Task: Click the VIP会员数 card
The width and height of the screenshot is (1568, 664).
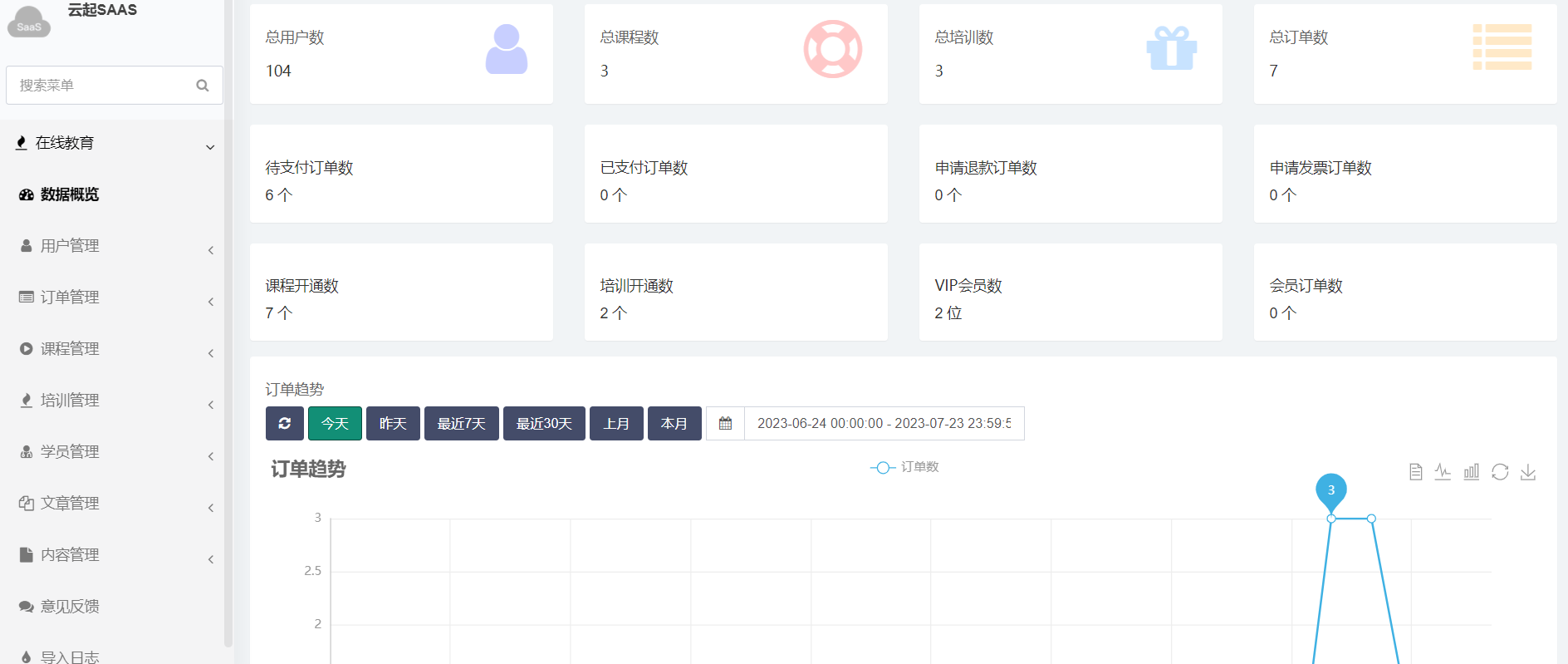Action: tap(1071, 292)
